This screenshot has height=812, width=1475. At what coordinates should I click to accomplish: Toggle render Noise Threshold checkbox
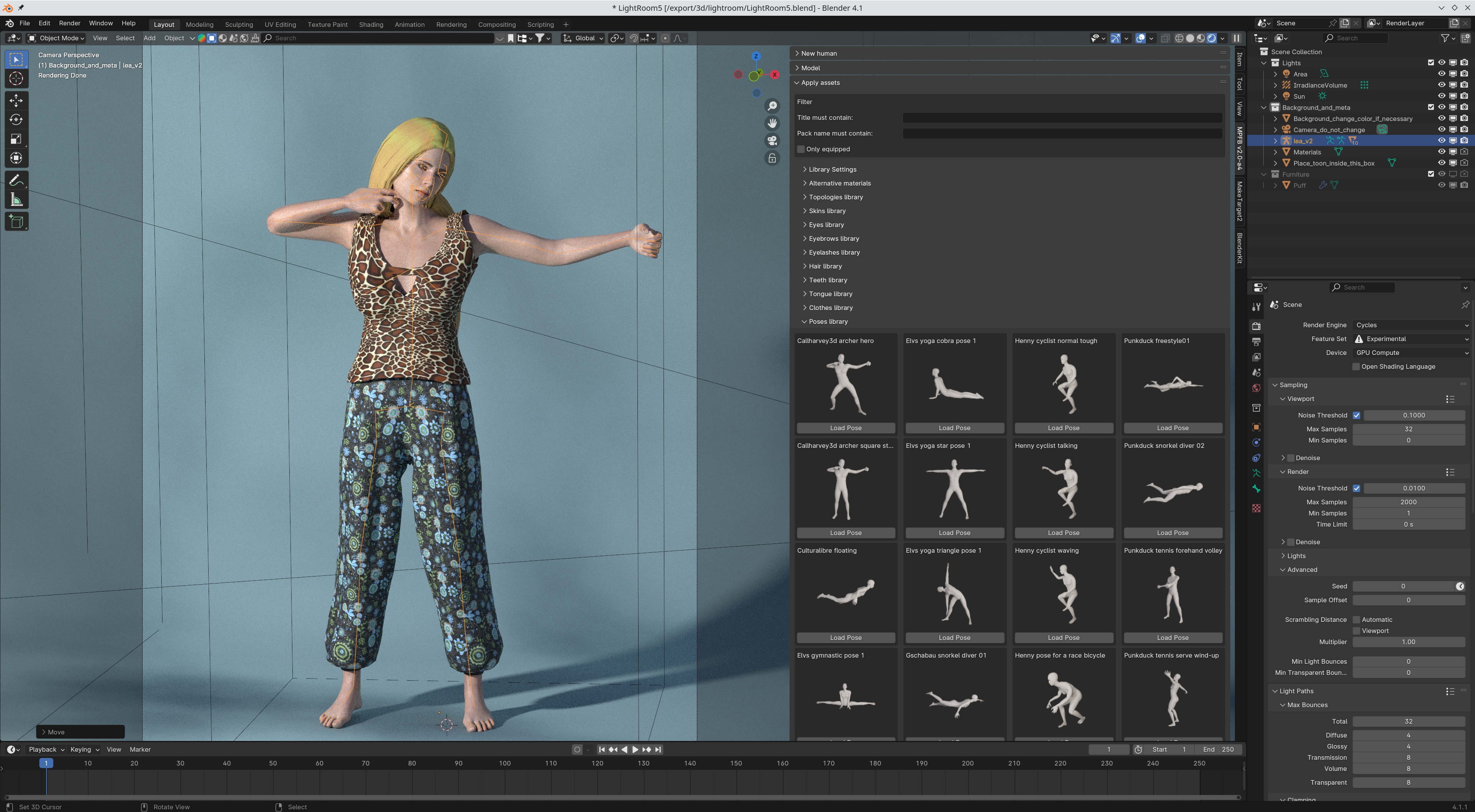[x=1357, y=489]
